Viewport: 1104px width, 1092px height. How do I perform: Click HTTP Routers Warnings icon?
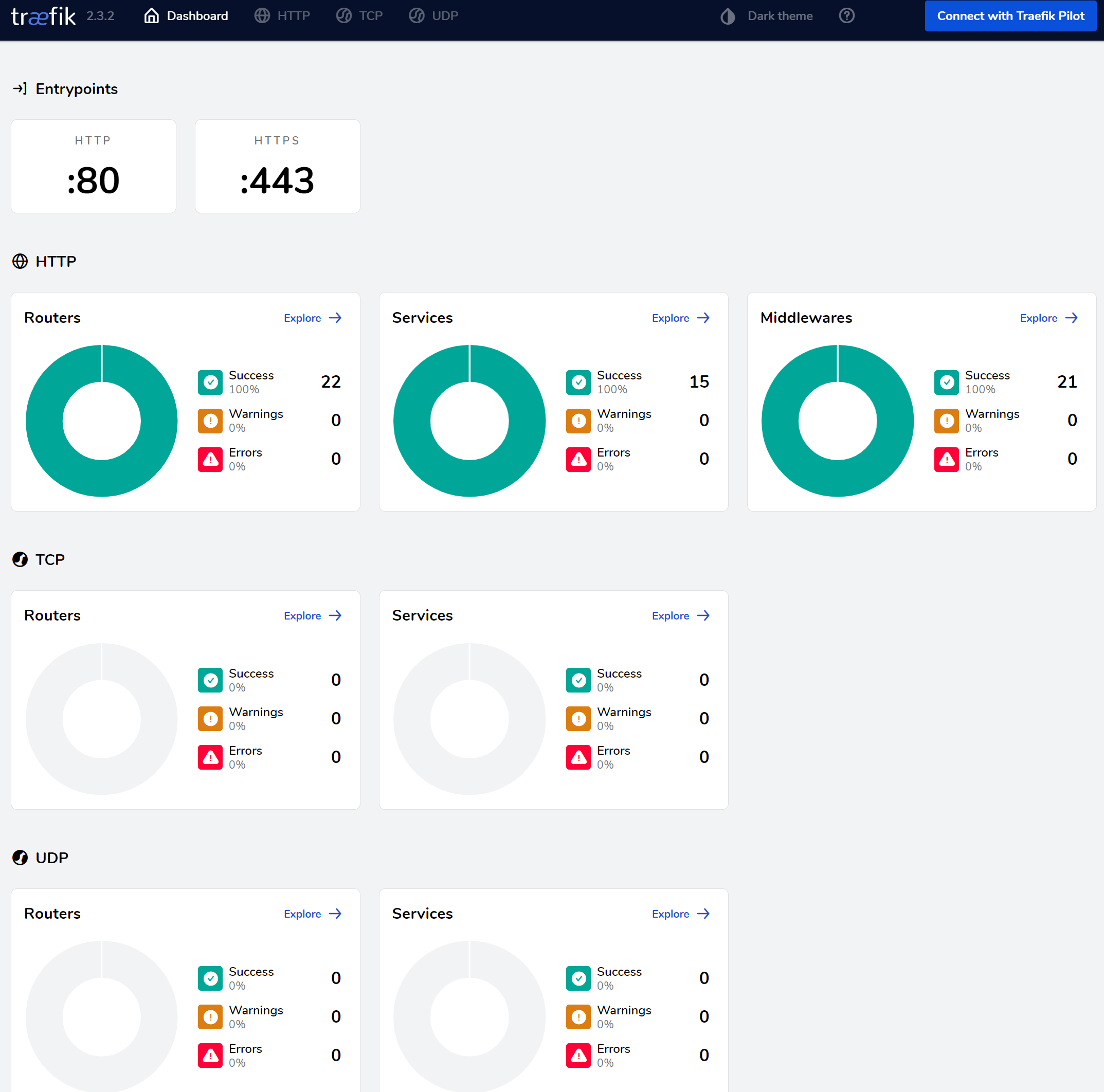coord(210,421)
